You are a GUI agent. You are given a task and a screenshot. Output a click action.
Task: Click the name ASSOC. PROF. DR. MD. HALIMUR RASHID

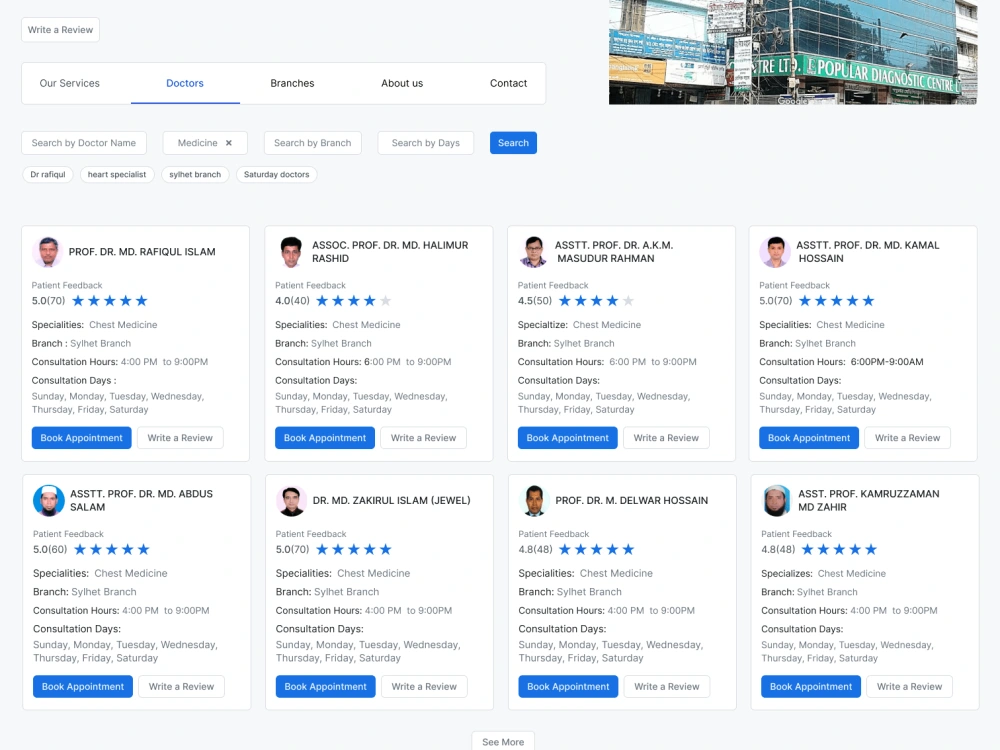390,252
